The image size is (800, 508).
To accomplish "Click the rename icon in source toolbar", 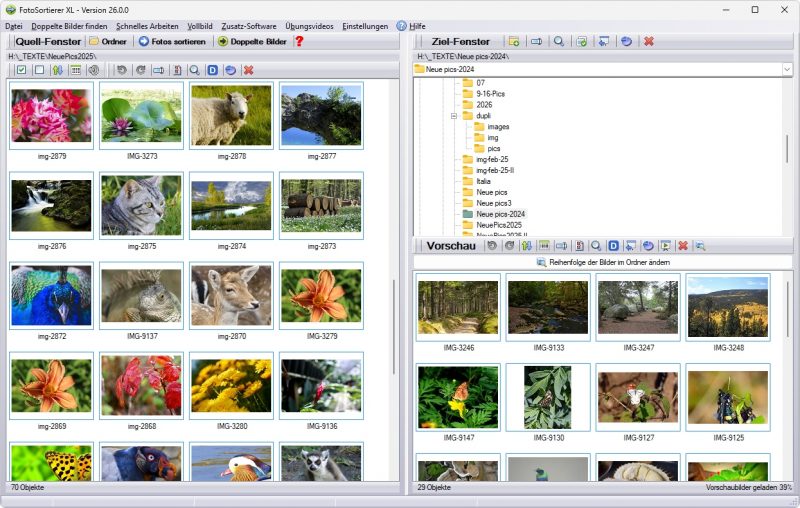I will 159,70.
